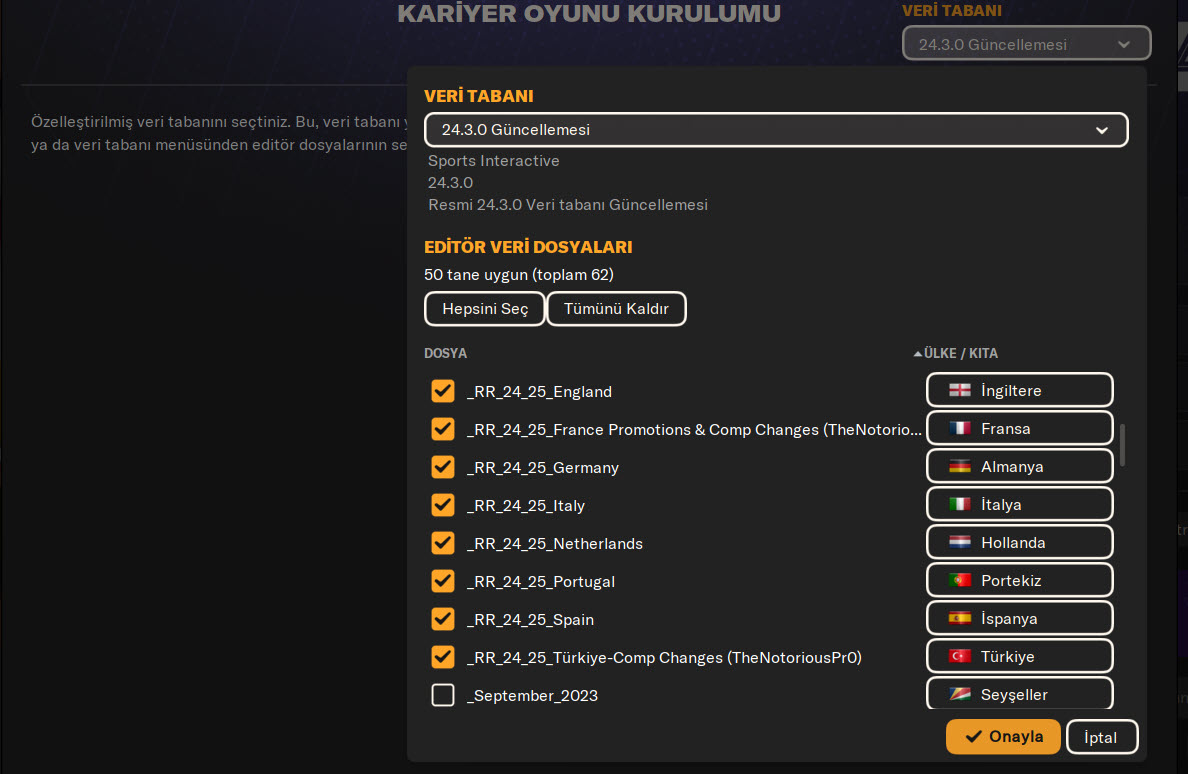Viewport: 1188px width, 774px height.
Task: Uncheck the _RR_24_25_Spain file
Action: pyautogui.click(x=443, y=619)
